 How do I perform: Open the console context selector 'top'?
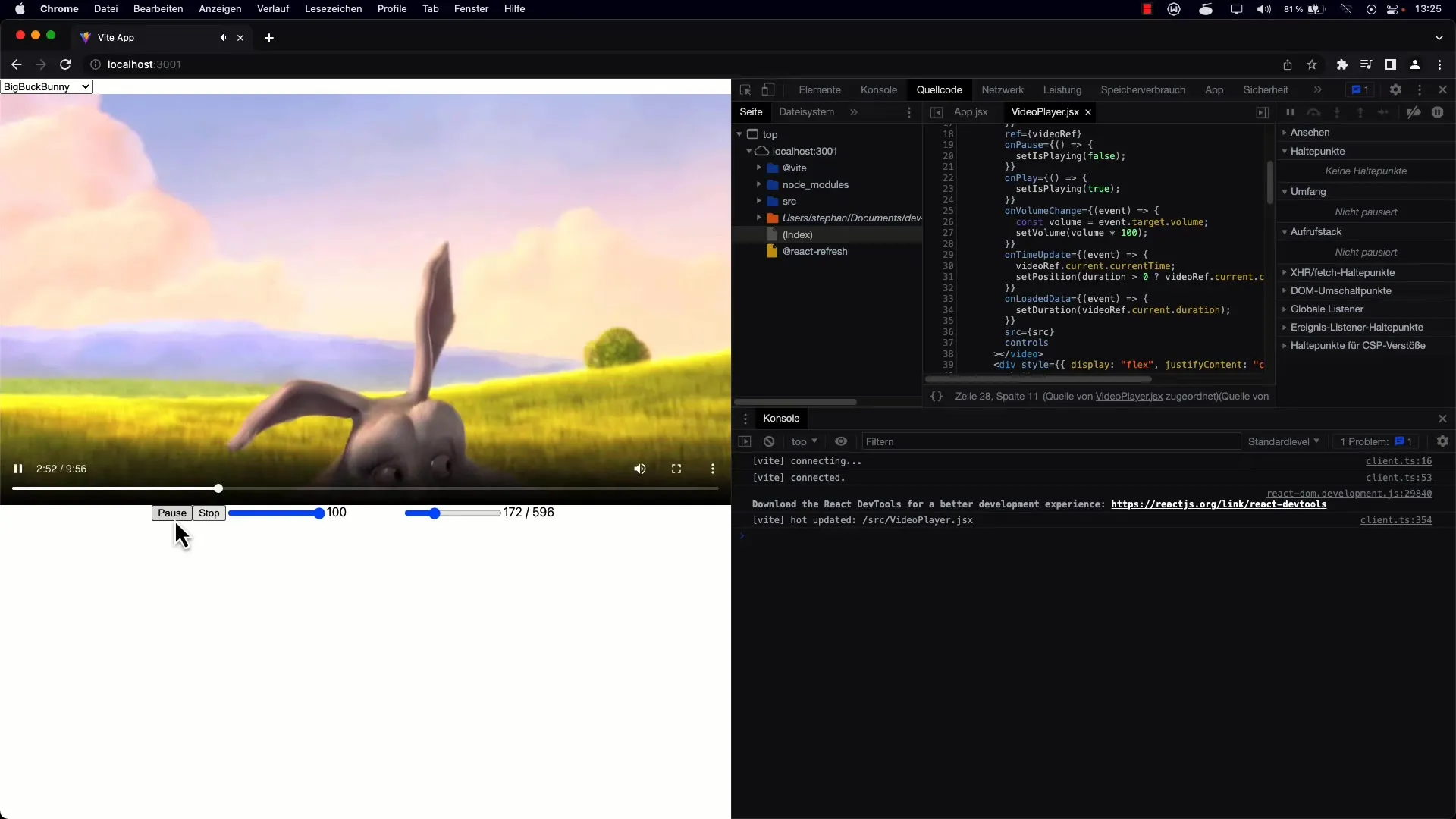tap(804, 441)
